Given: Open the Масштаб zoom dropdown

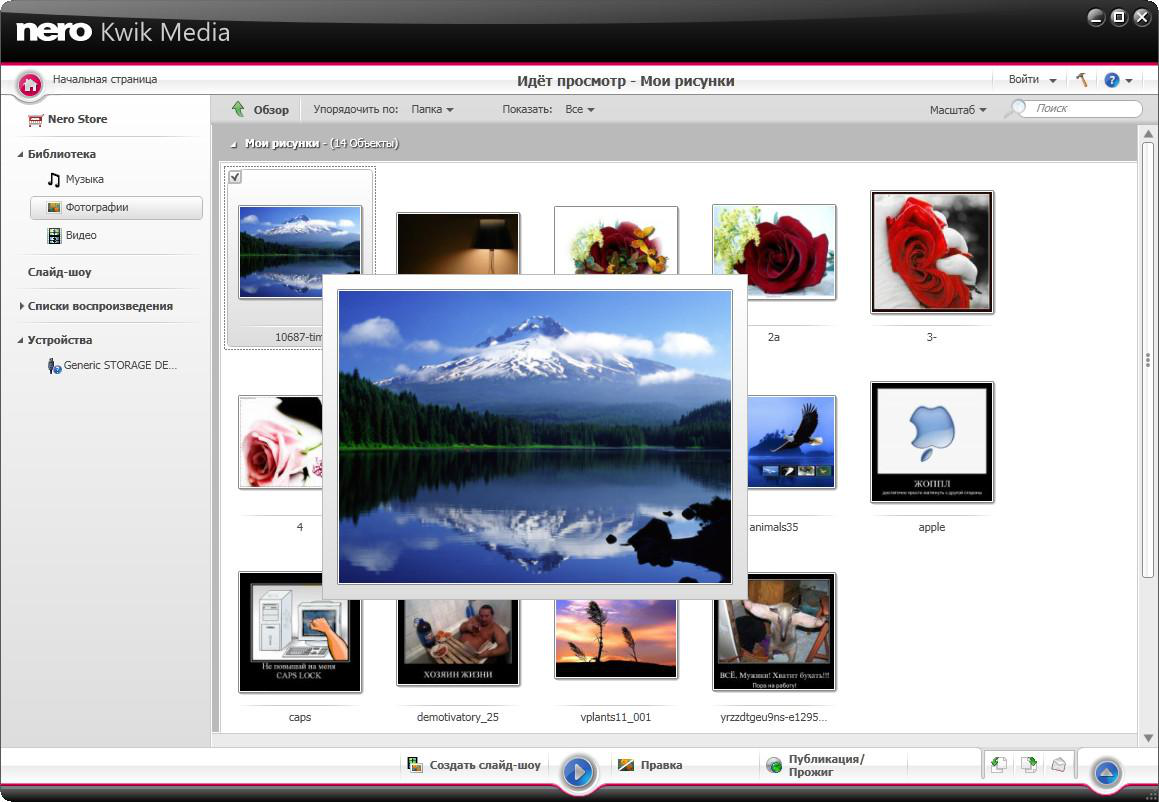Looking at the screenshot, I should tap(958, 109).
